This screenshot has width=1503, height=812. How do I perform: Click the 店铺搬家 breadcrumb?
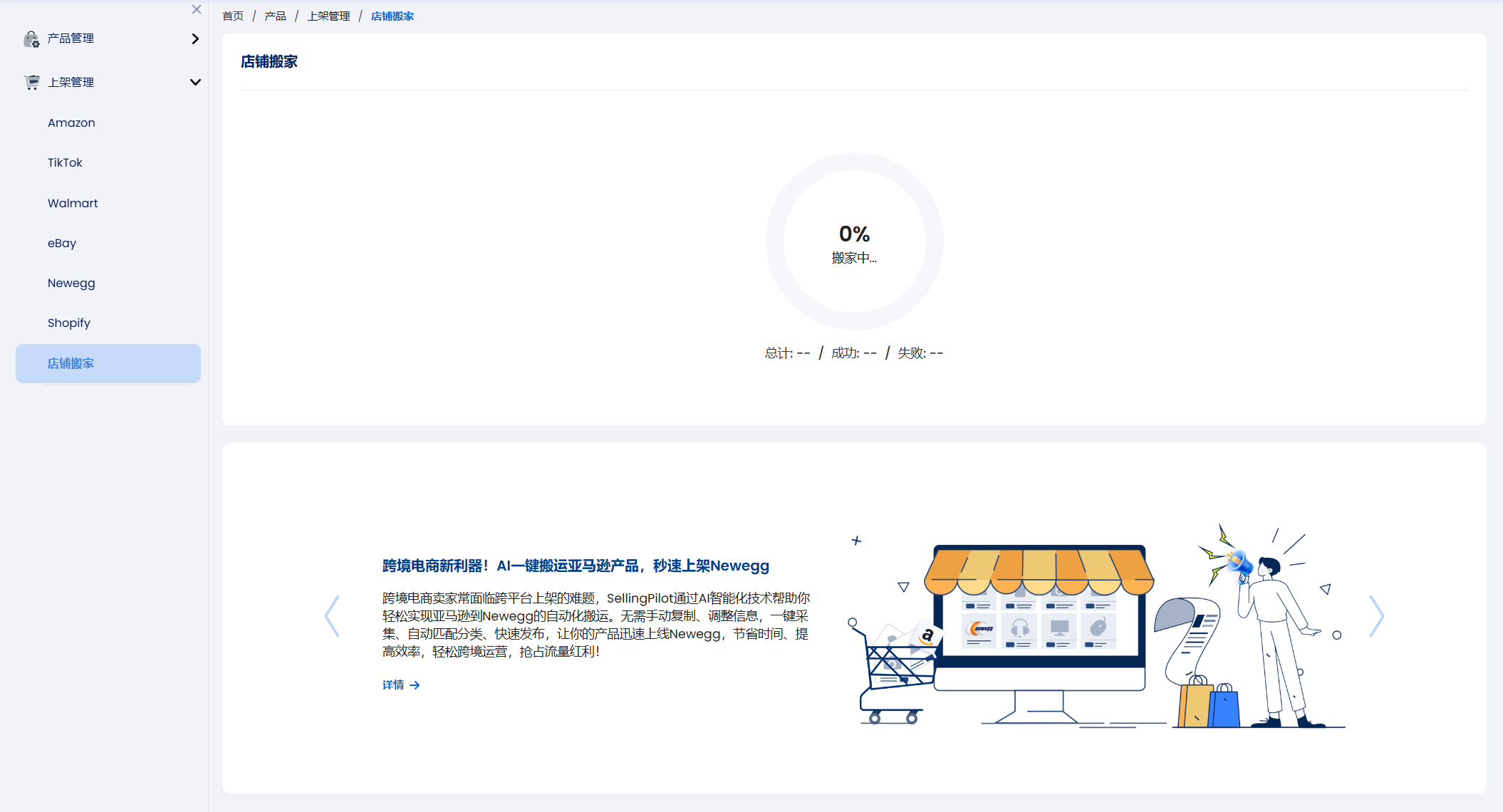tap(392, 16)
